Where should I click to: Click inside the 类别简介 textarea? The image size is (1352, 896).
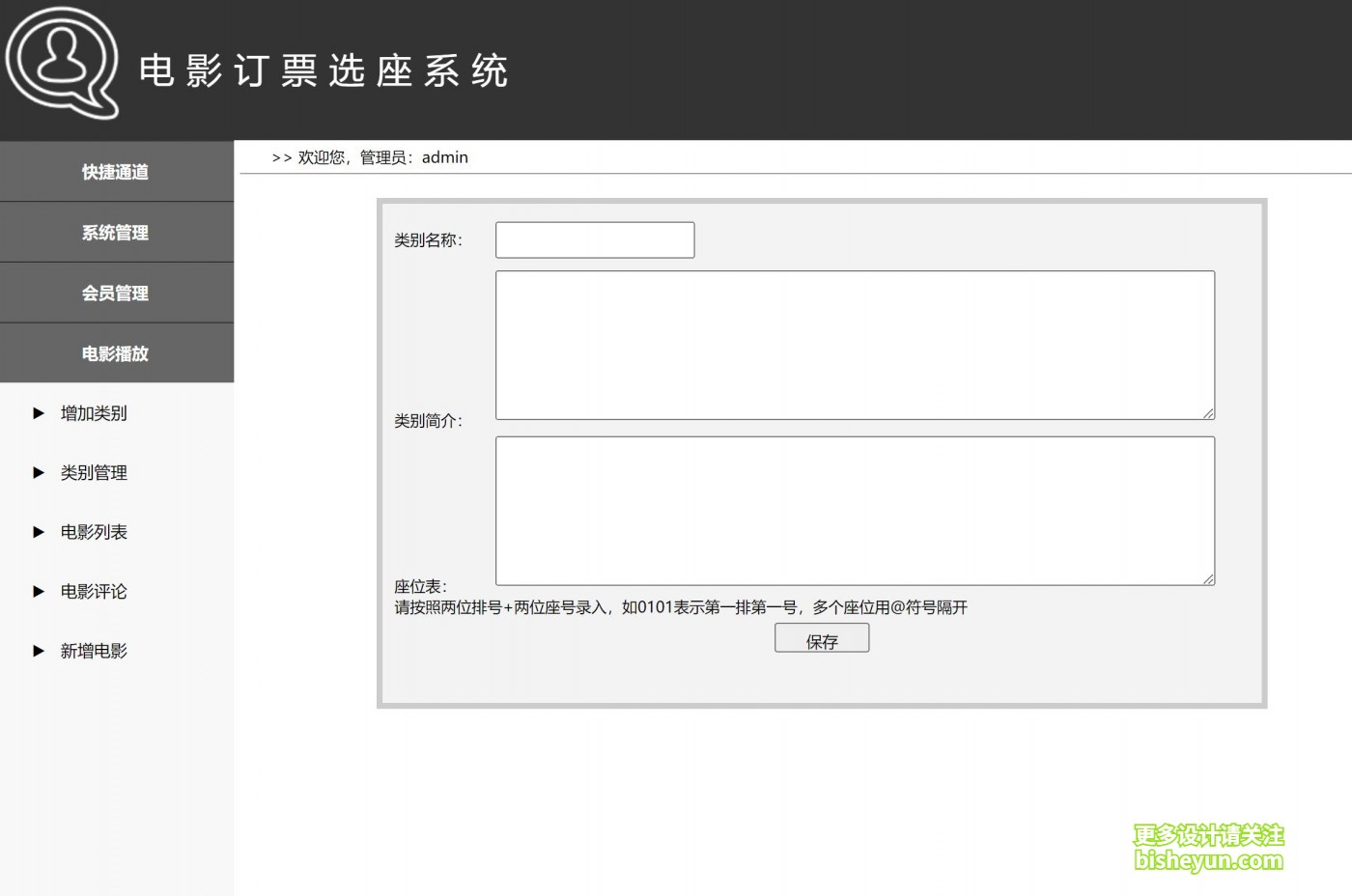pyautogui.click(x=855, y=345)
